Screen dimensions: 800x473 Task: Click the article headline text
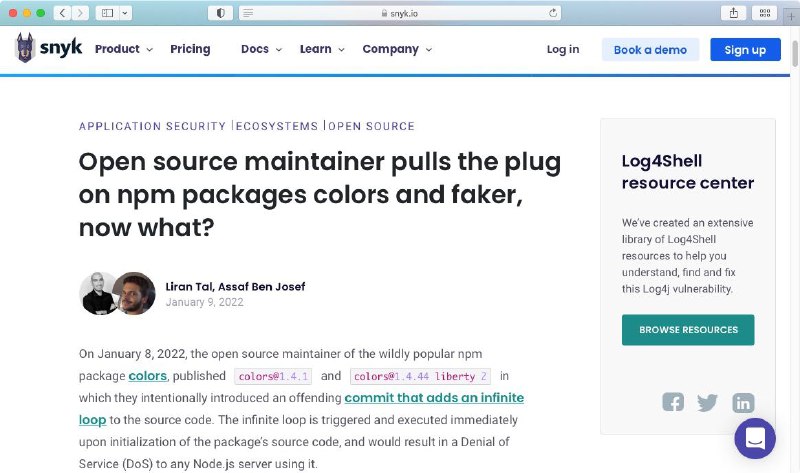point(320,194)
